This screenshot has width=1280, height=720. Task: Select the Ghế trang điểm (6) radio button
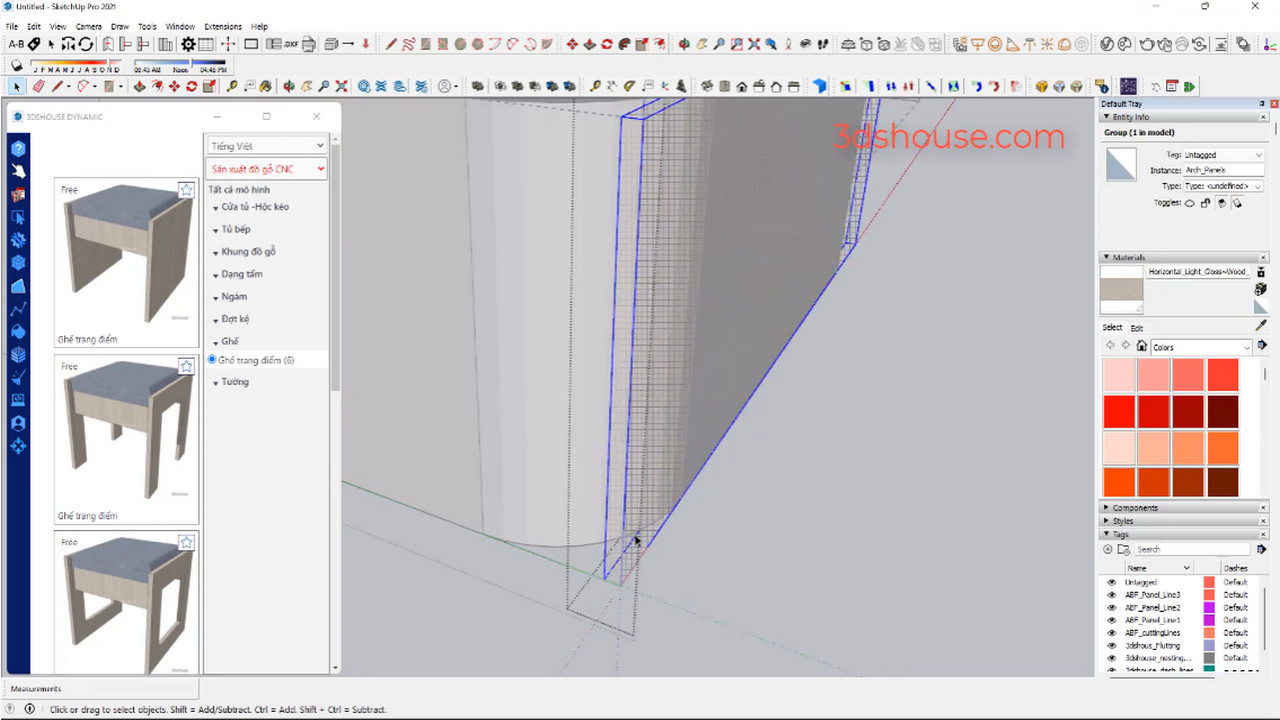pyautogui.click(x=212, y=359)
